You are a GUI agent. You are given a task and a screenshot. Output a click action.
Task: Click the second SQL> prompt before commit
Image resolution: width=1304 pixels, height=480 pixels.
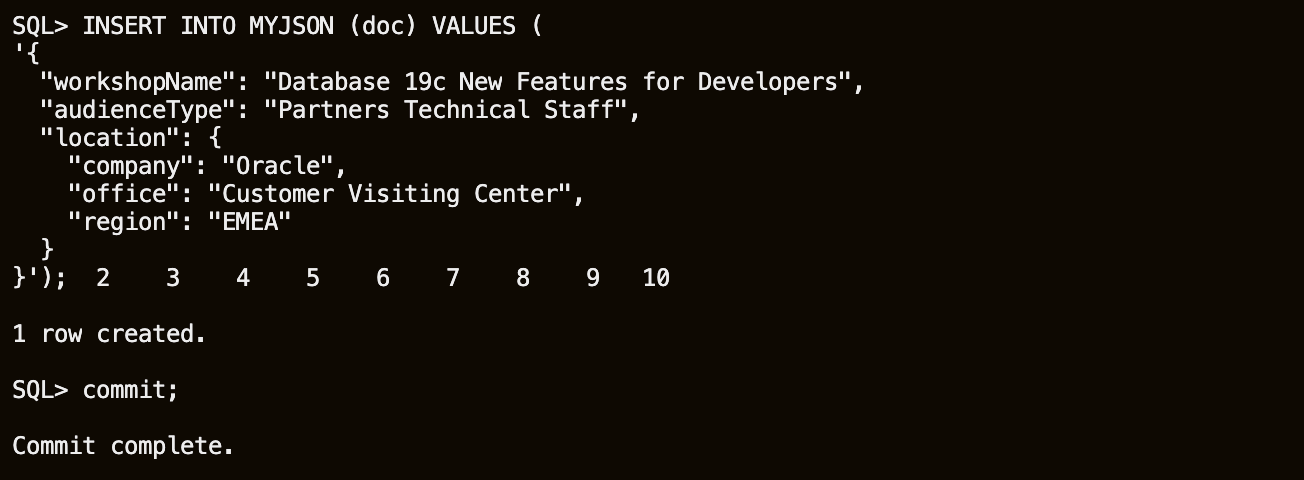click(x=40, y=390)
